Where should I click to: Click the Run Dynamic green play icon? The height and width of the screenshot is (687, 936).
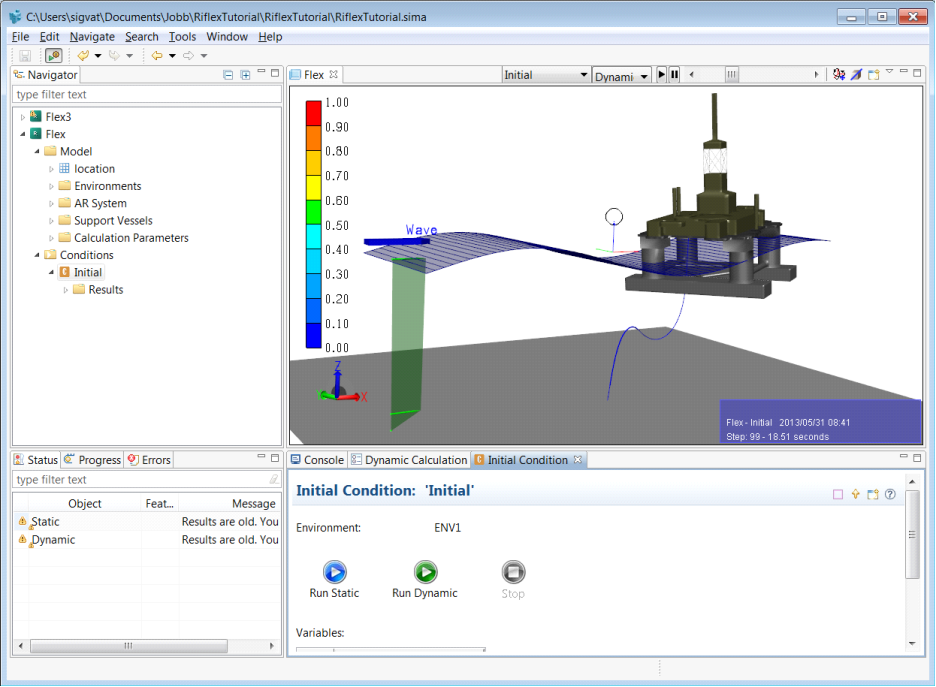(x=425, y=572)
